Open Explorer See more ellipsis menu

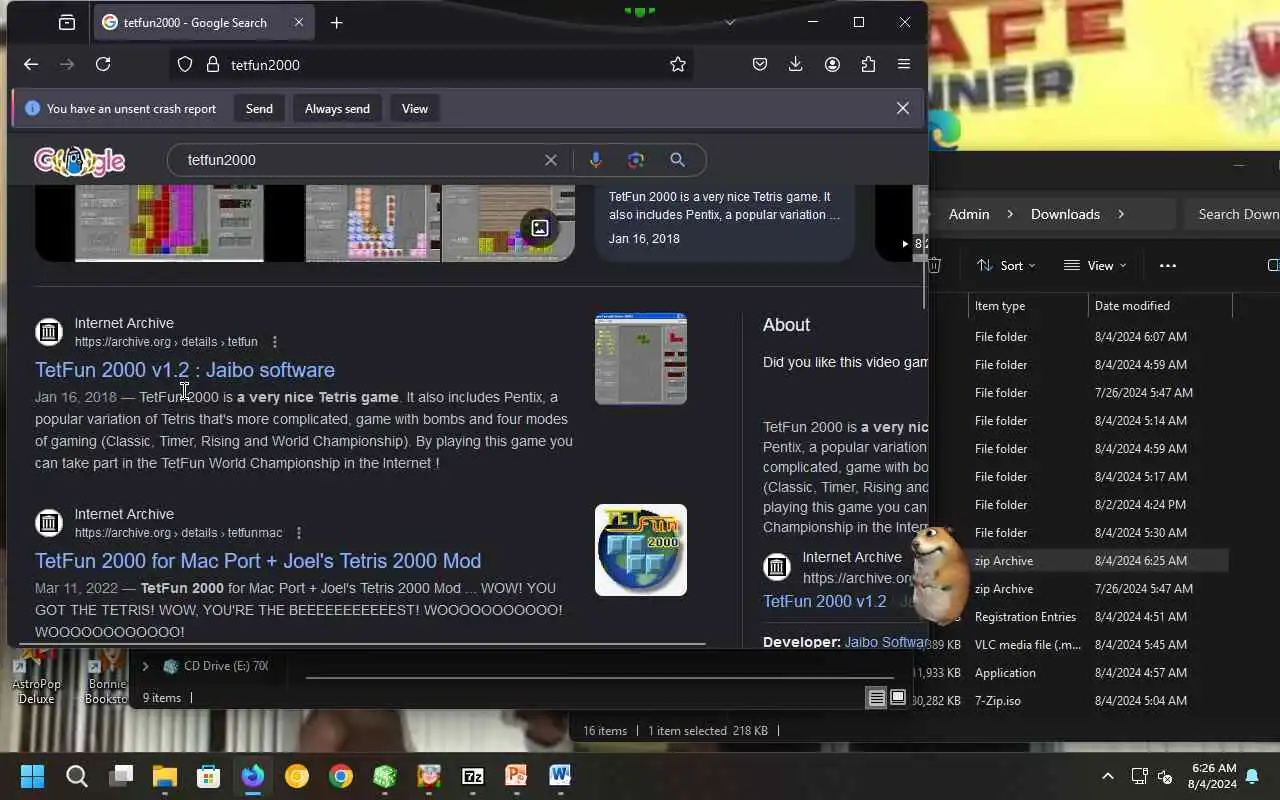[x=1167, y=265]
